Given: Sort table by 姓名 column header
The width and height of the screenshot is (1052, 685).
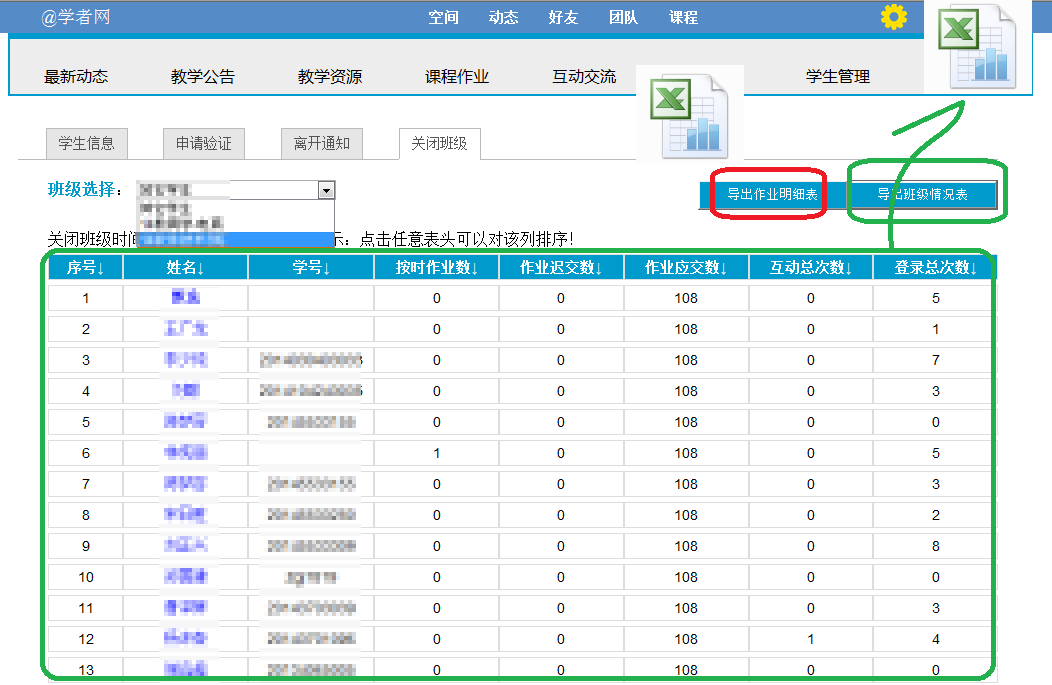Looking at the screenshot, I should 185,267.
